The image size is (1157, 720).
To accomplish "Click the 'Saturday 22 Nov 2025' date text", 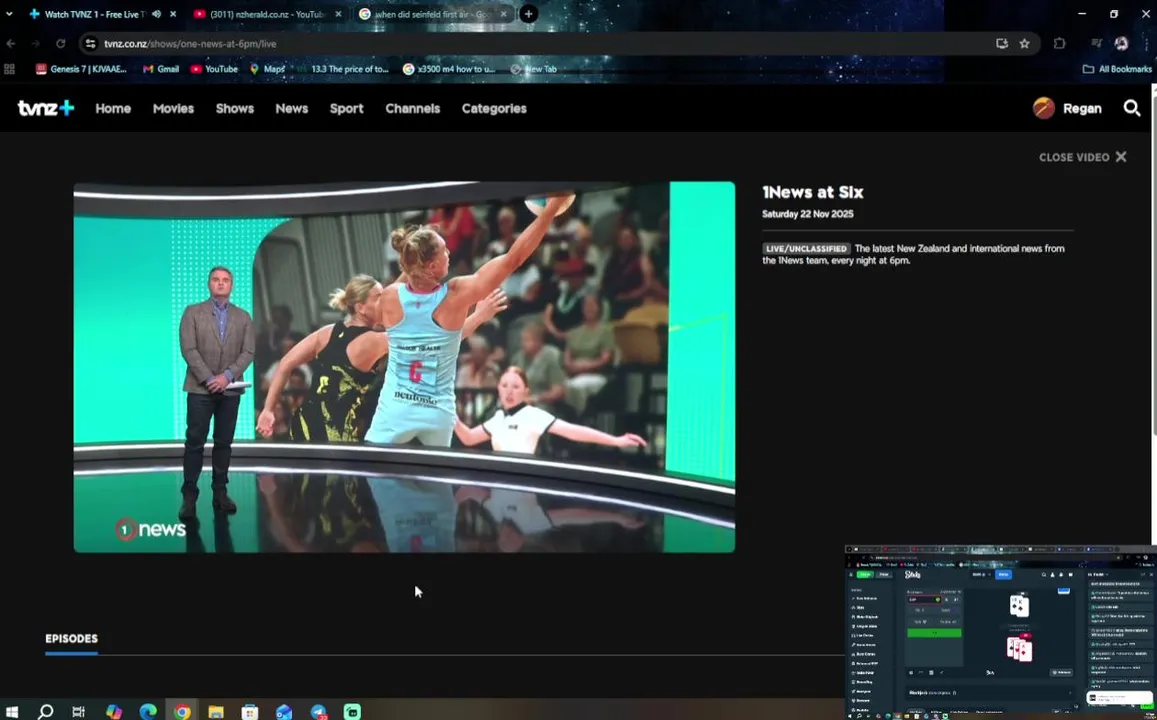I will pyautogui.click(x=807, y=214).
